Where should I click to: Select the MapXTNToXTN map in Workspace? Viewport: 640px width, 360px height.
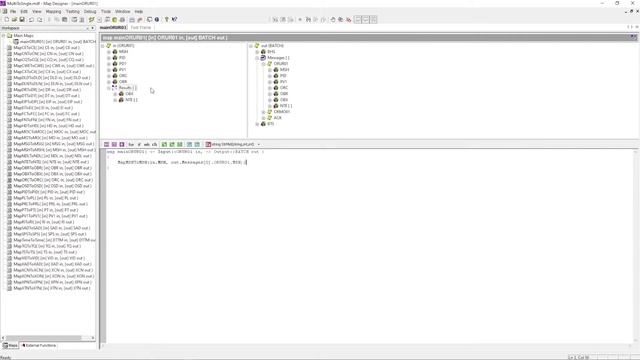pos(52,288)
